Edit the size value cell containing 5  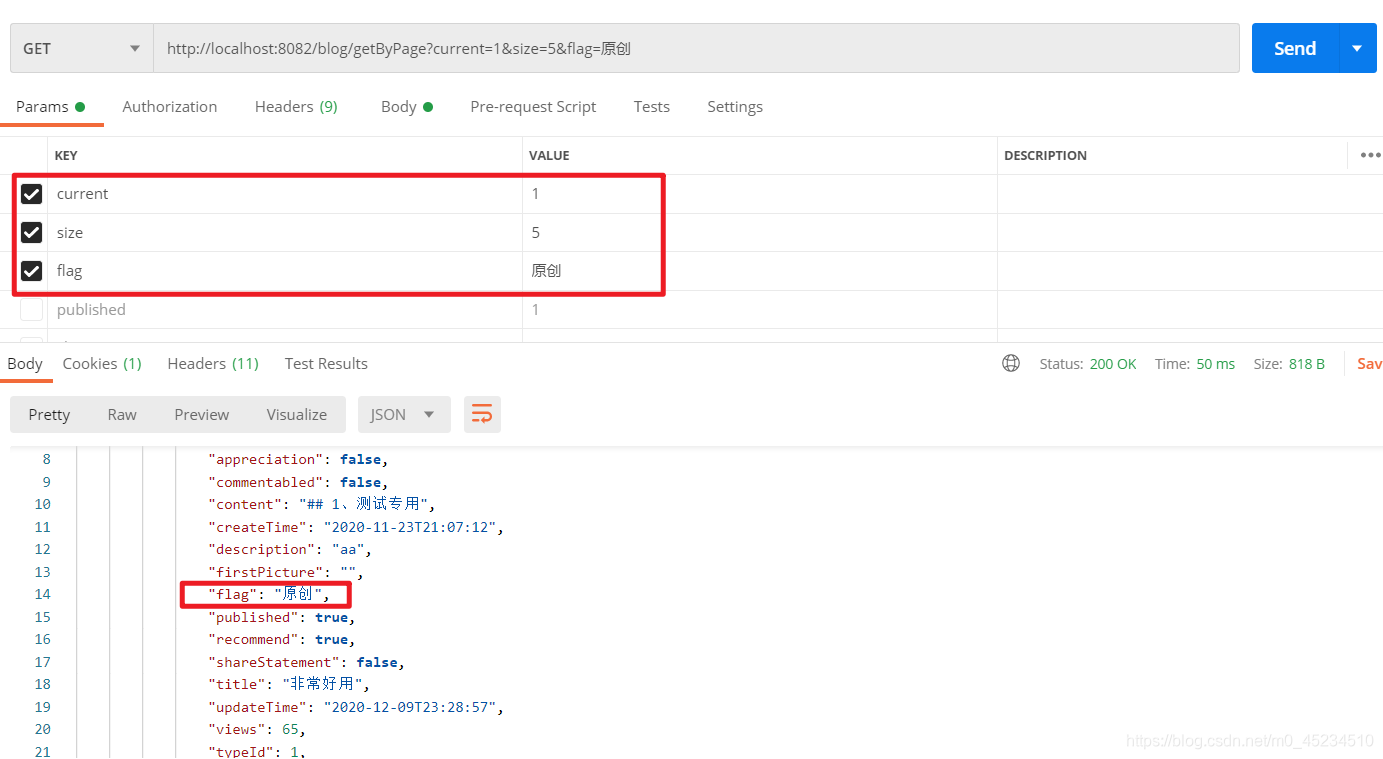[x=760, y=232]
